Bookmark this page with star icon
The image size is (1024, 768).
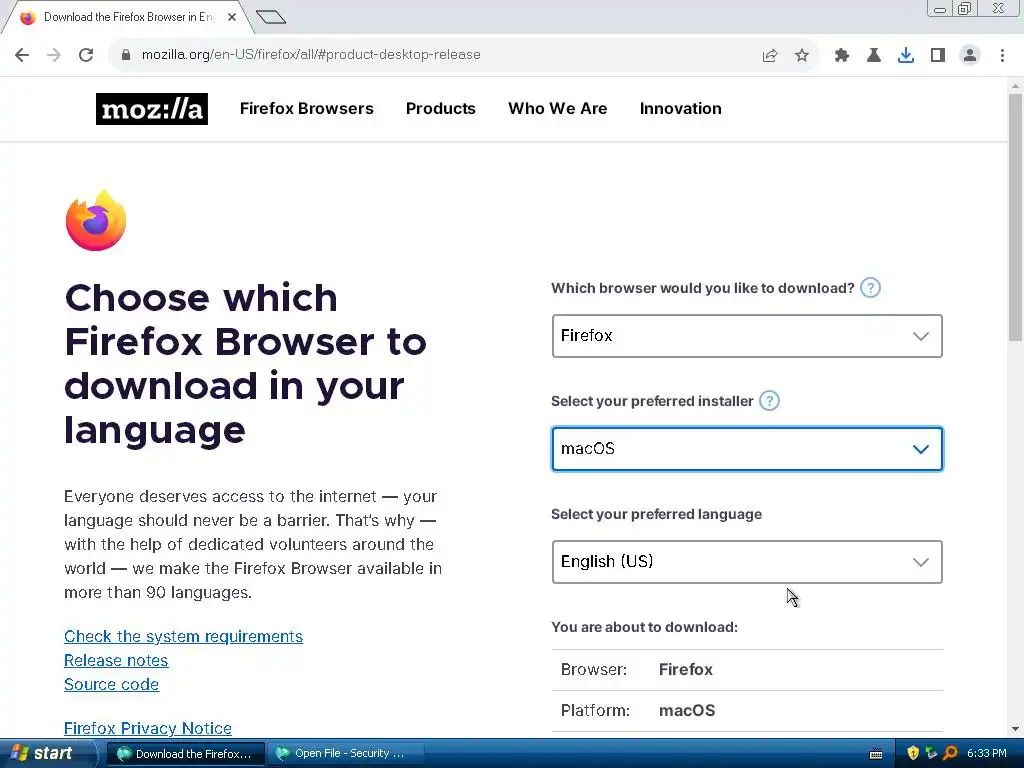[802, 56]
